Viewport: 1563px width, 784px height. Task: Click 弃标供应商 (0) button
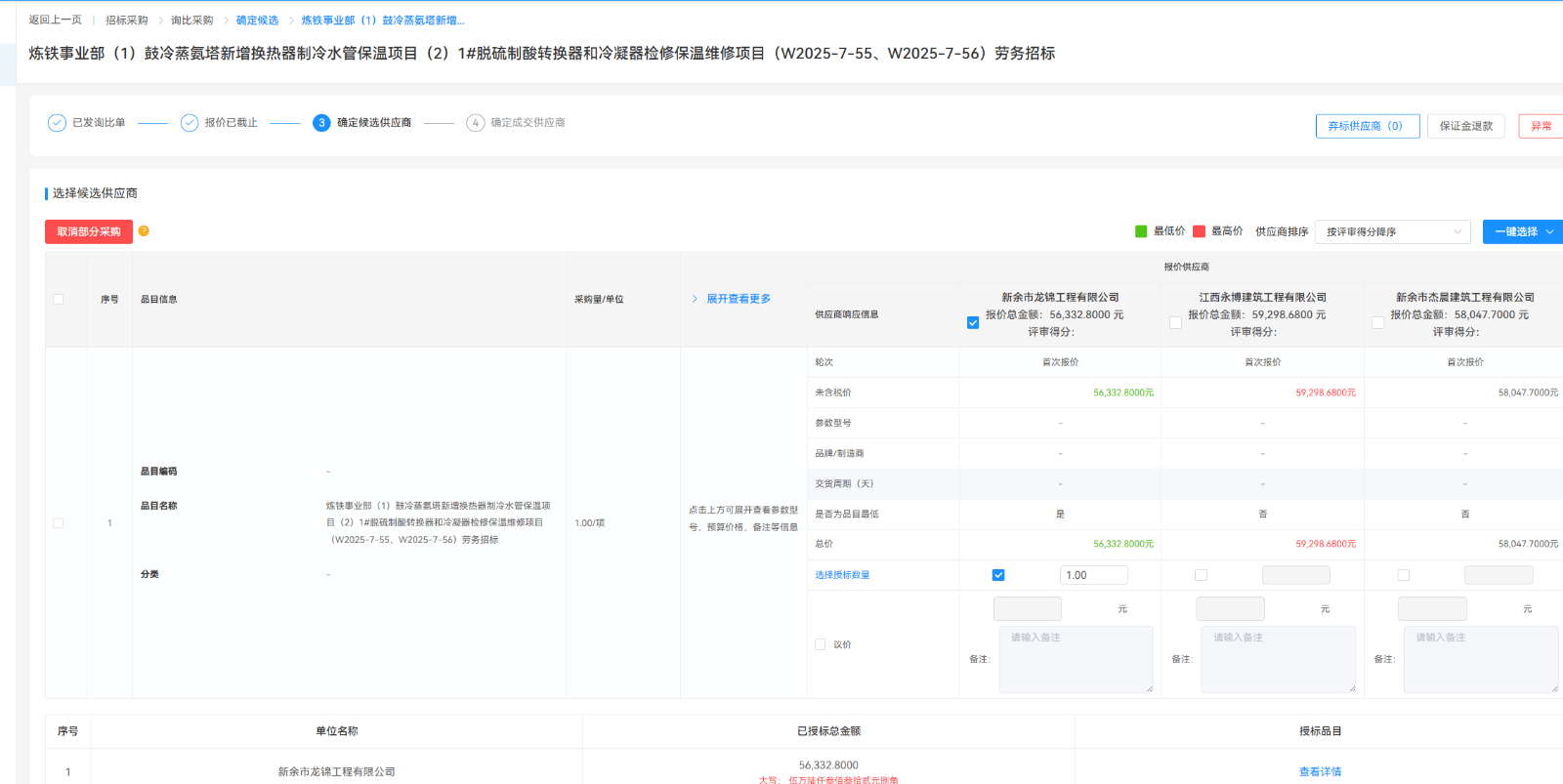click(1368, 126)
